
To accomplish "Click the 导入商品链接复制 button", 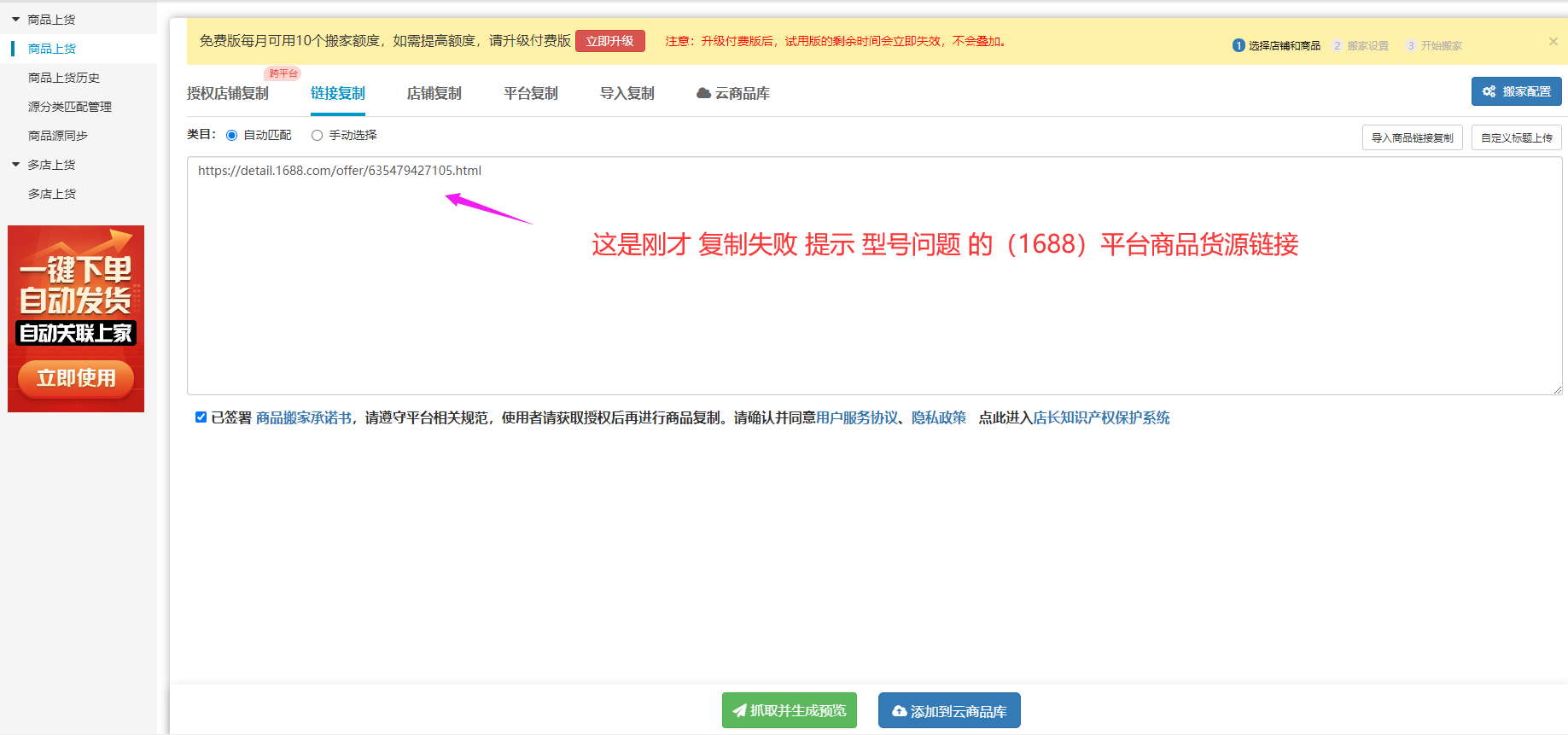I will pyautogui.click(x=1412, y=137).
